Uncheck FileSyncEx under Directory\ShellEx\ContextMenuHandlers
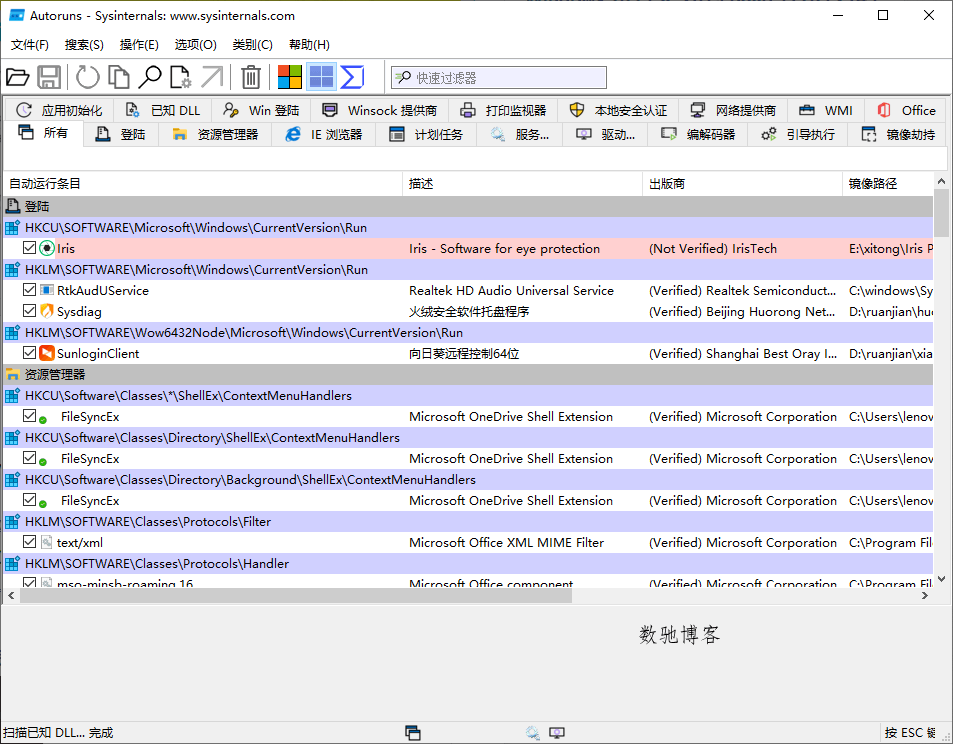 pyautogui.click(x=29, y=458)
